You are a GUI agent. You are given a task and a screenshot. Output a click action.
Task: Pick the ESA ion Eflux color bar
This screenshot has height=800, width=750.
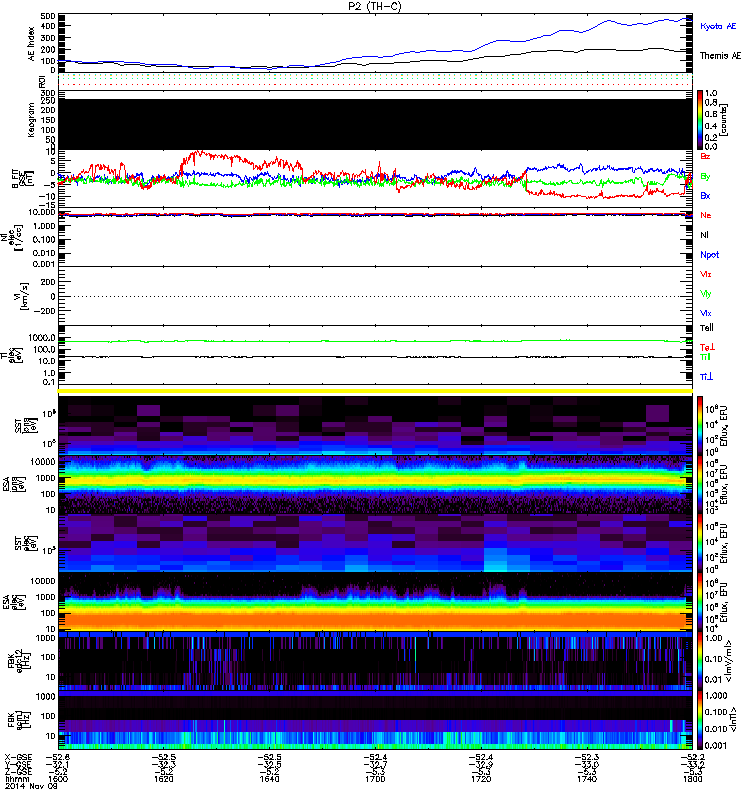(x=700, y=485)
